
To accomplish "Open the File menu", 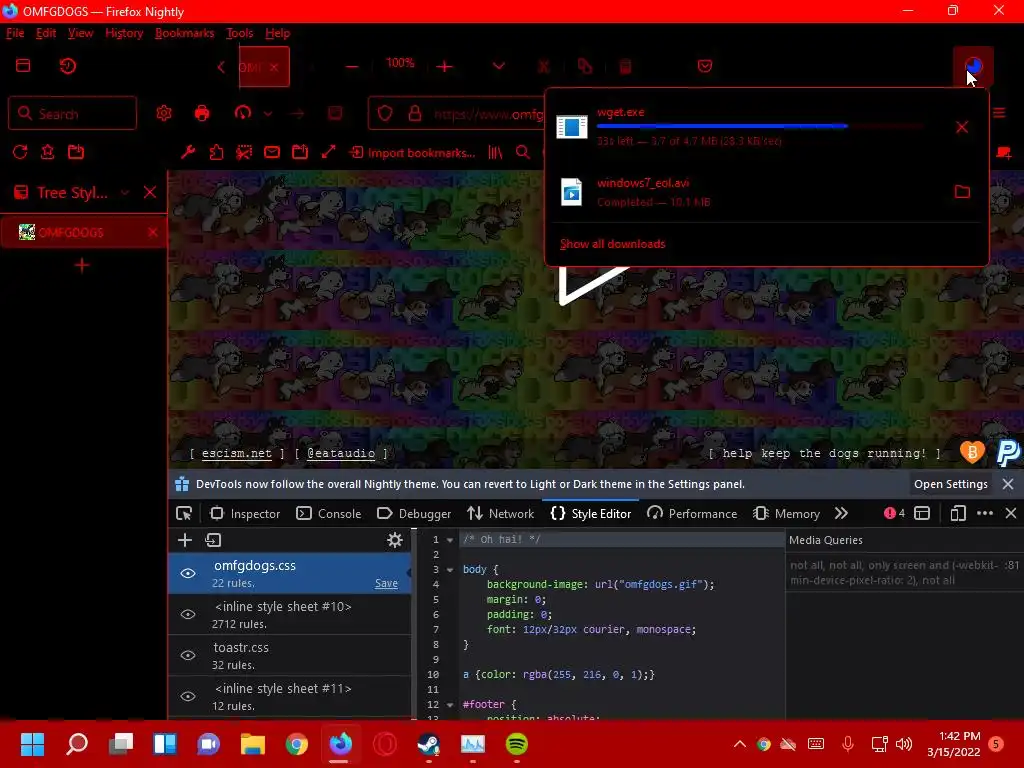I will (15, 33).
